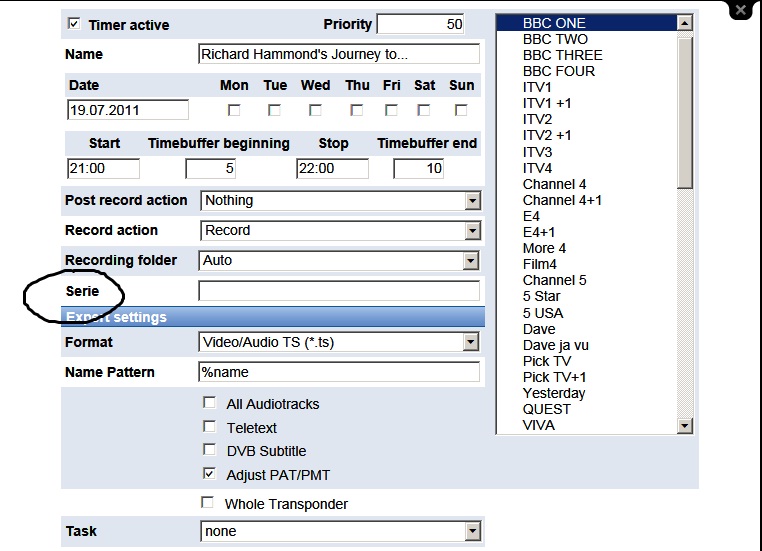Image resolution: width=762 pixels, height=551 pixels.
Task: Click the channel list scroll up arrow
Action: click(x=685, y=23)
